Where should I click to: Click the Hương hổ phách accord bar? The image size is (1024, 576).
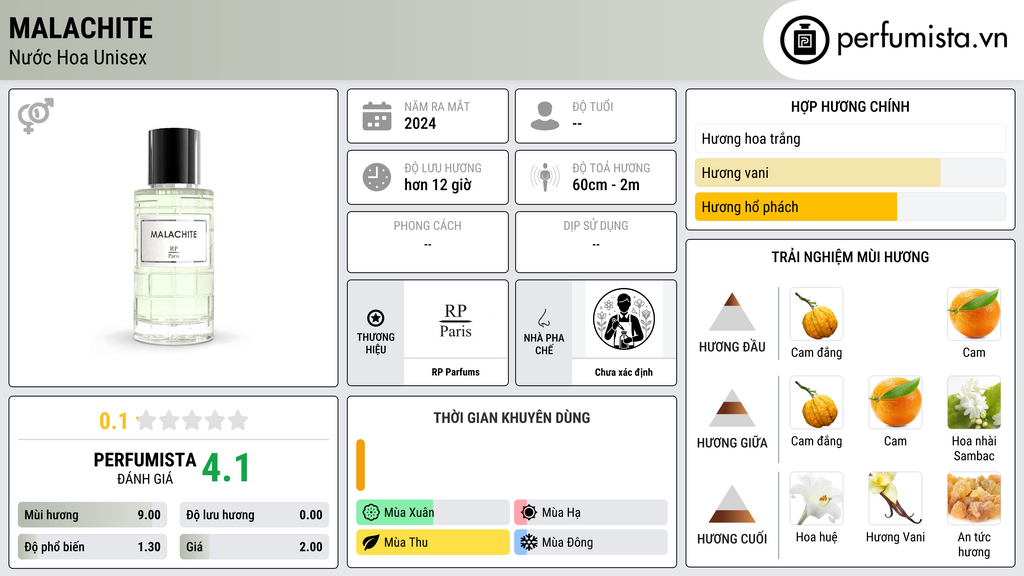click(x=850, y=207)
